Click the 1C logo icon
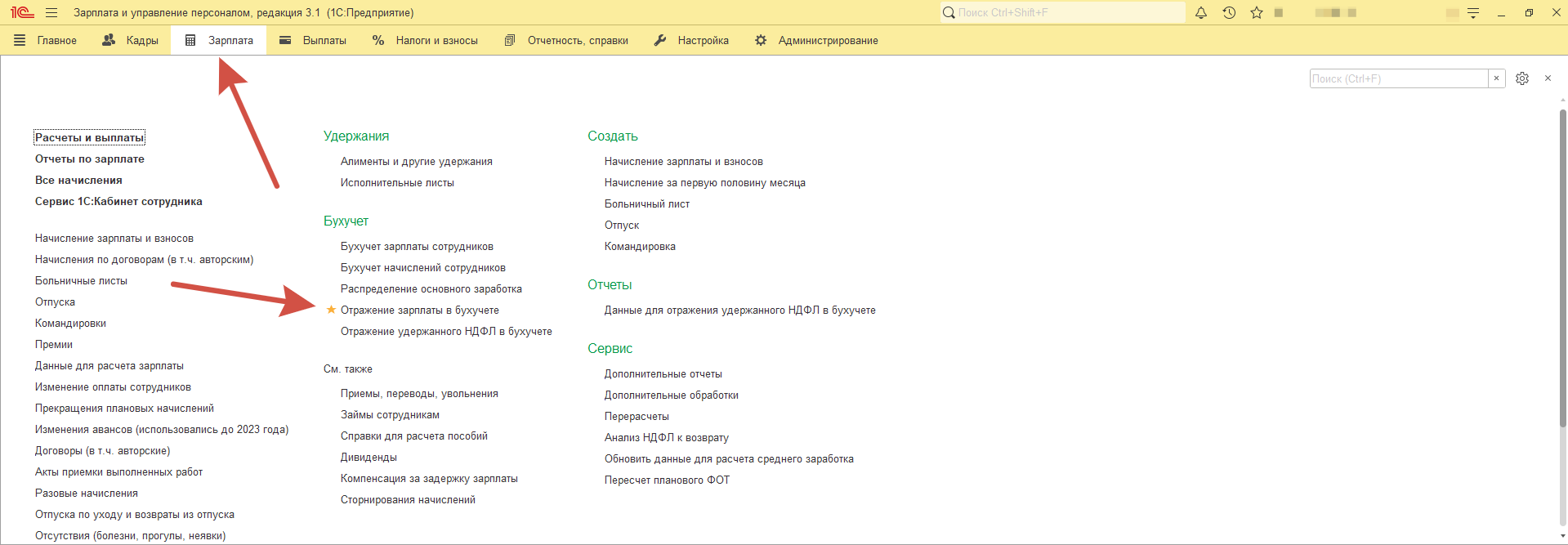1568x545 pixels. (x=22, y=12)
